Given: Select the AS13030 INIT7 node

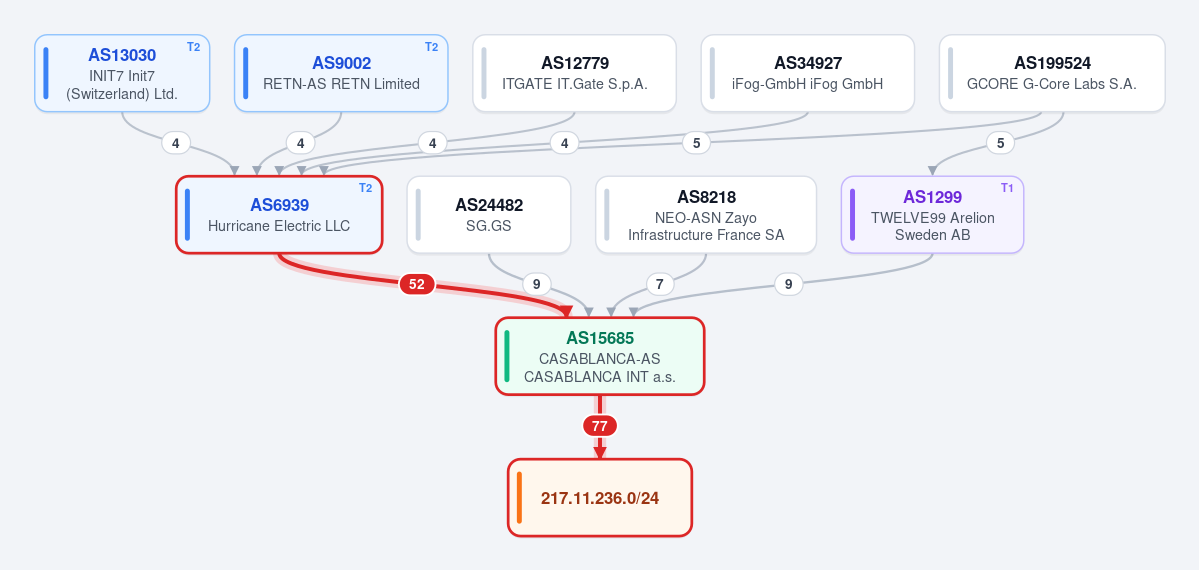Looking at the screenshot, I should (122, 73).
